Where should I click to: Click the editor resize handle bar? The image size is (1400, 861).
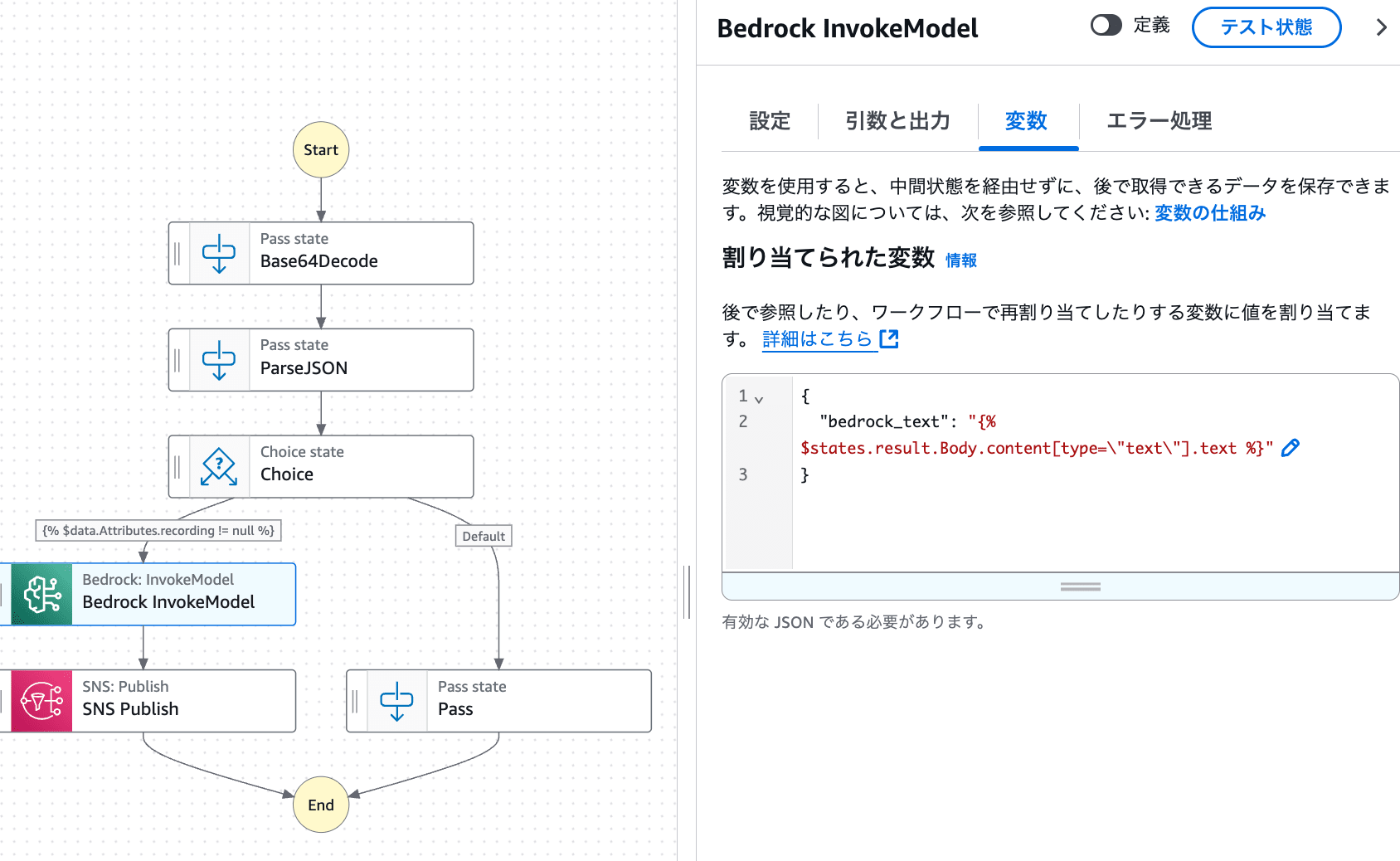[1080, 586]
